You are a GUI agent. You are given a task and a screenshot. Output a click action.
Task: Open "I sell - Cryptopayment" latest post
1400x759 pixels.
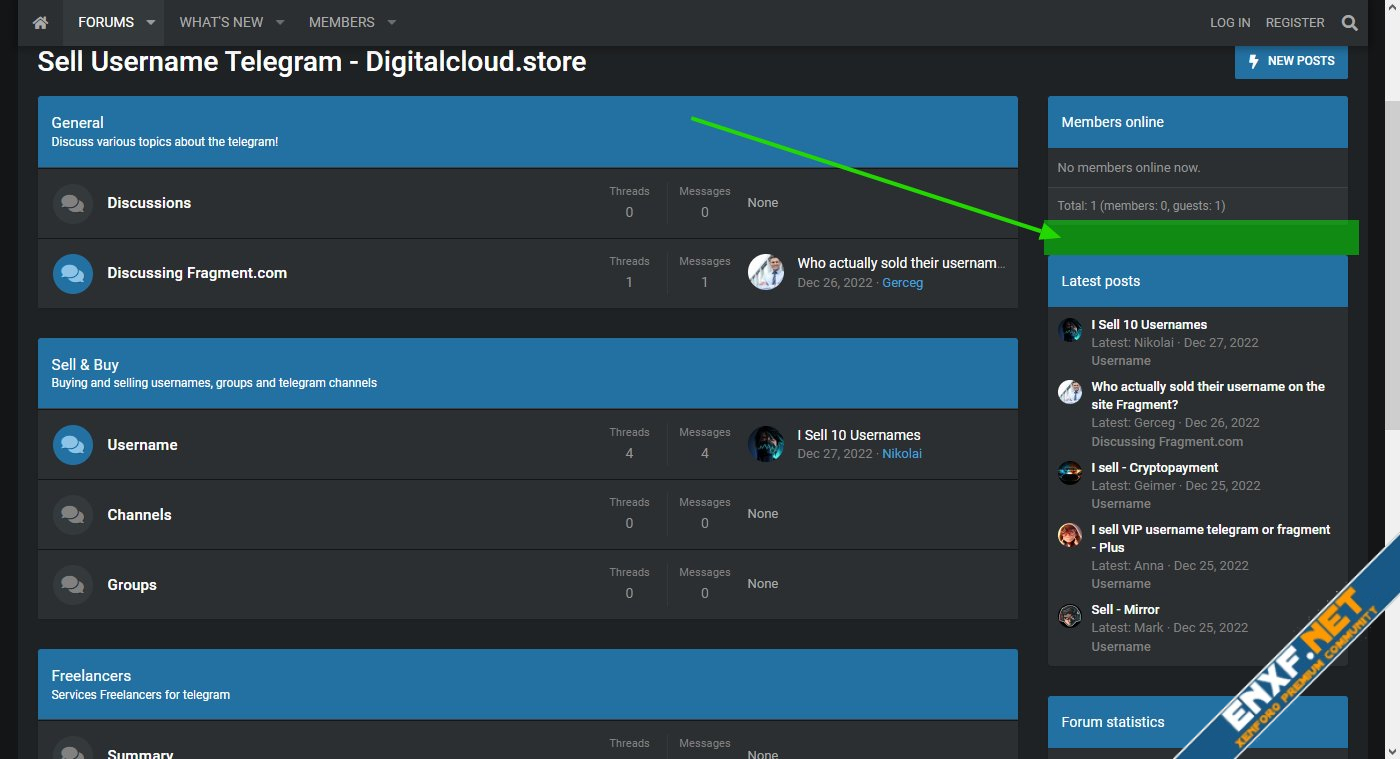[x=1154, y=467]
